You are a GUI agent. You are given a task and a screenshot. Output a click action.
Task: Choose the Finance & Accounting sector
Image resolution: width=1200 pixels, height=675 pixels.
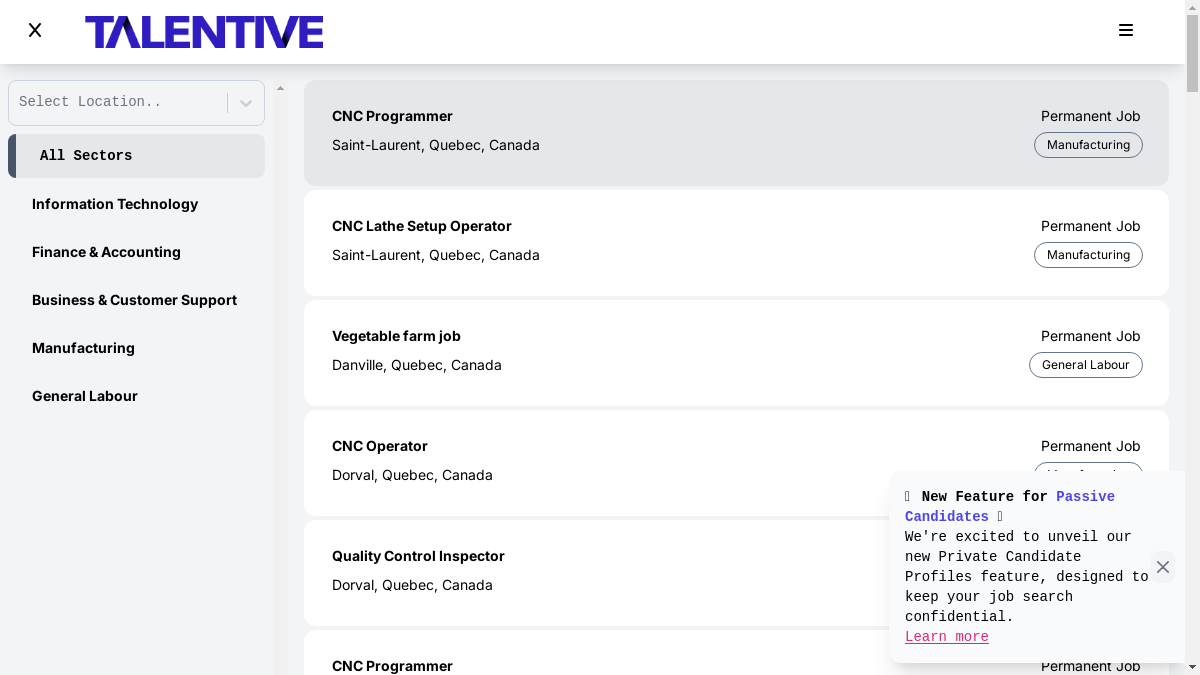point(106,252)
